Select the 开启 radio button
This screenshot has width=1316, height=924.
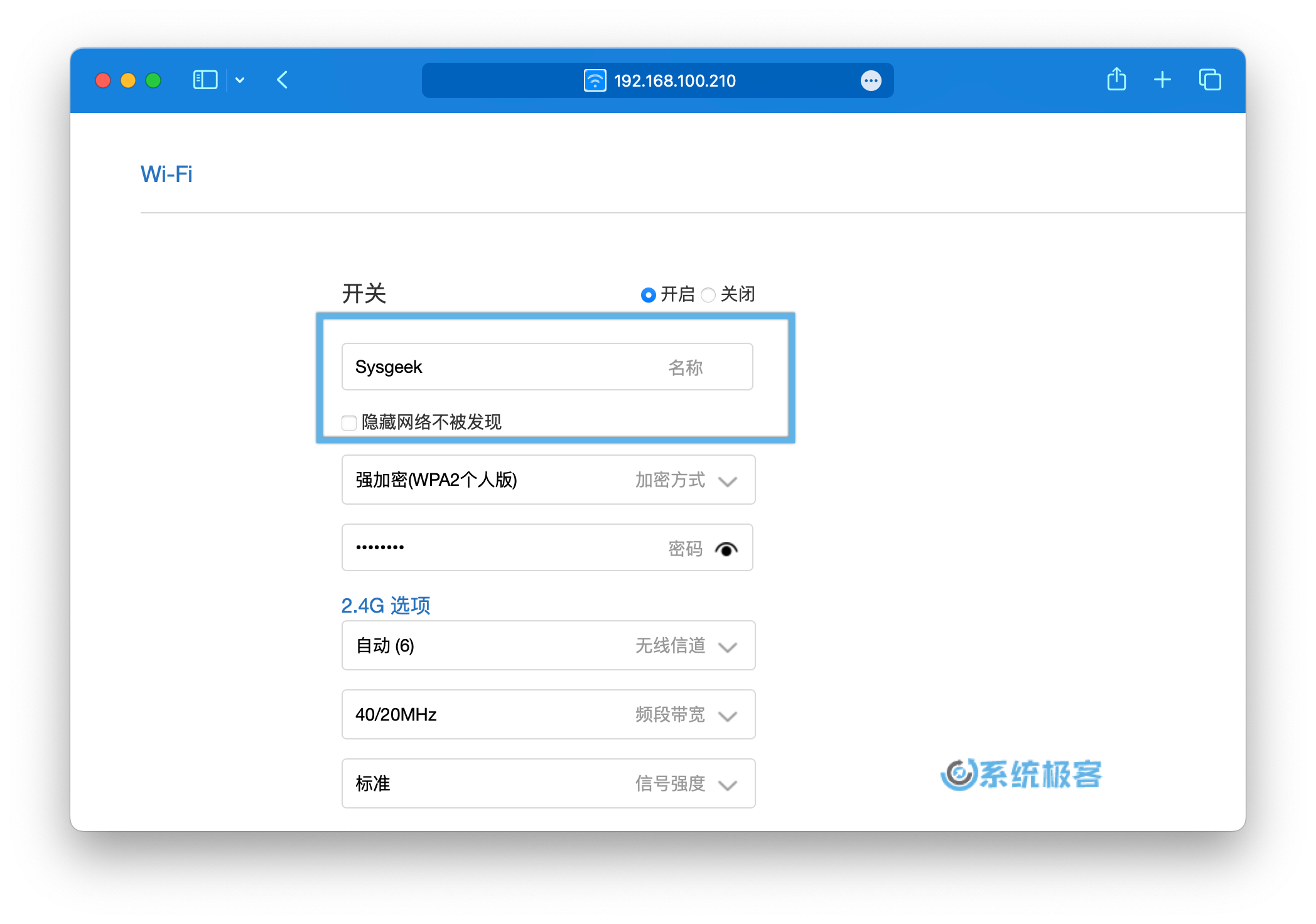click(x=648, y=294)
